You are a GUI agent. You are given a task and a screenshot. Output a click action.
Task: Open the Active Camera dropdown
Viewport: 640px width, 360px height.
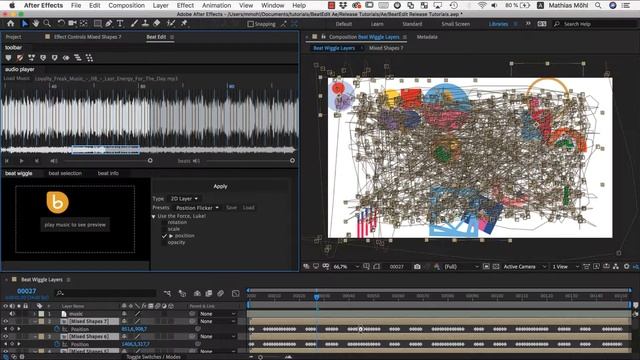524,267
